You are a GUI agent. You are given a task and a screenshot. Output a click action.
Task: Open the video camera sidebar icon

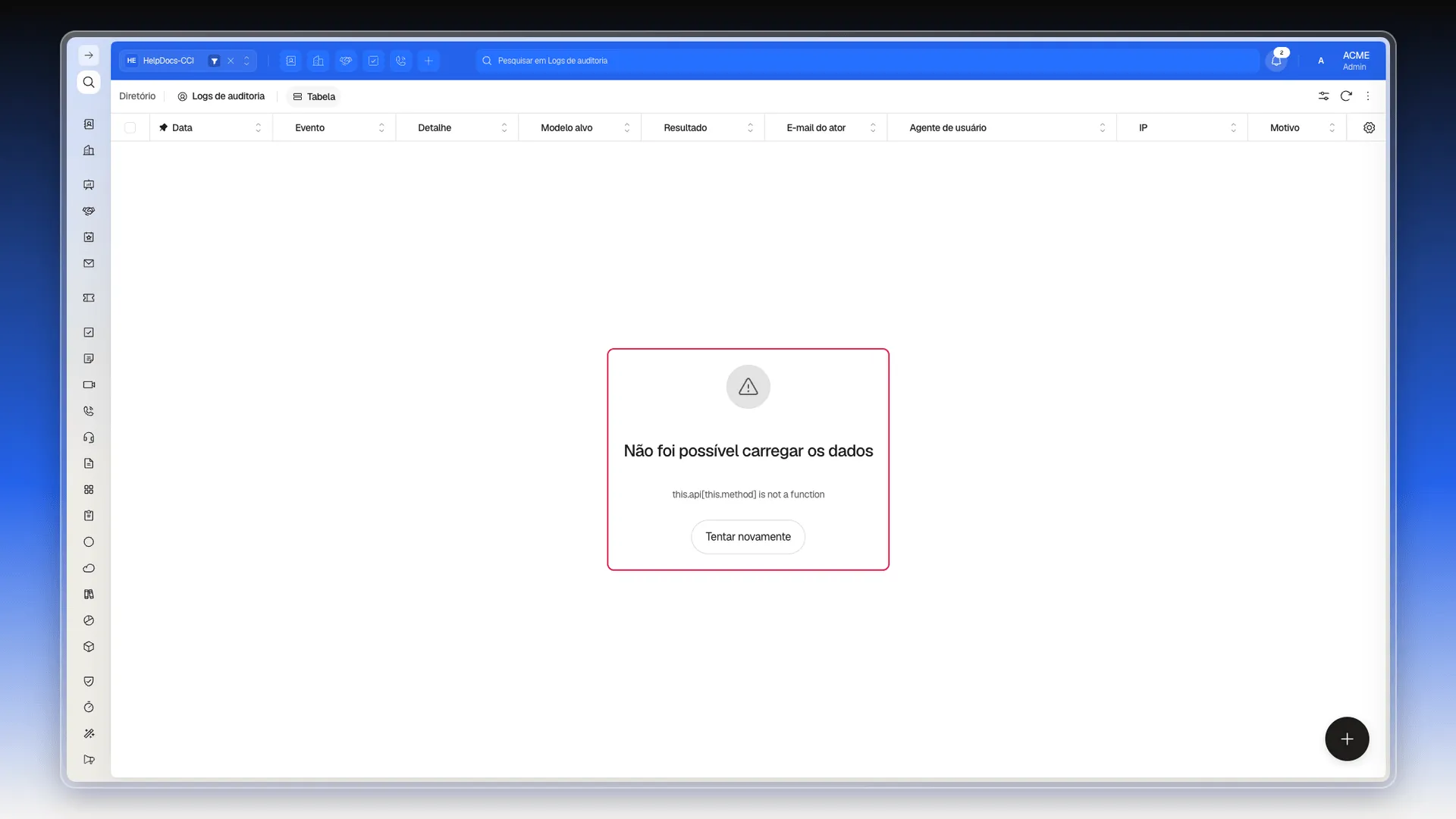tap(89, 385)
